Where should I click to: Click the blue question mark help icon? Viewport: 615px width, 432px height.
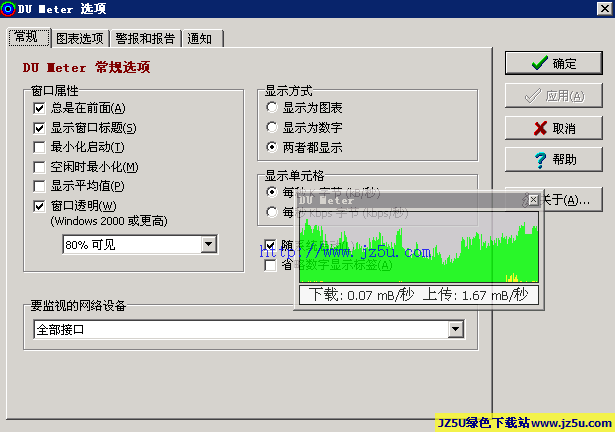click(540, 160)
